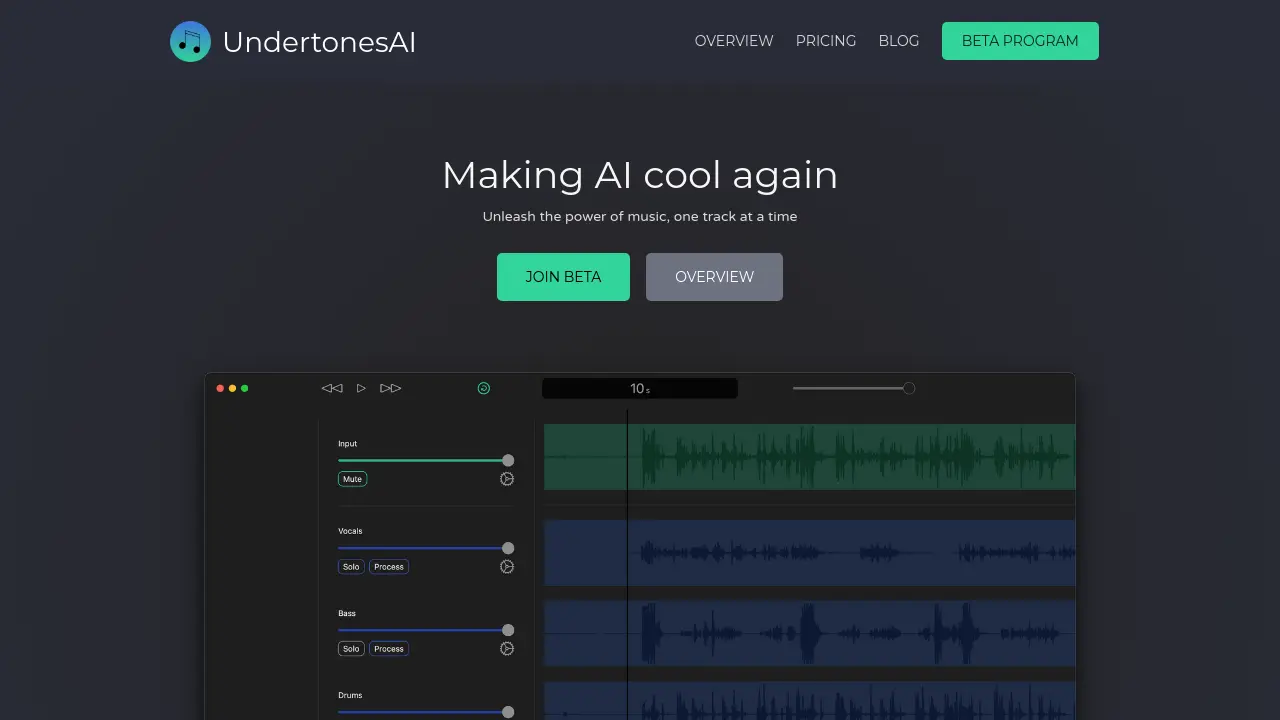
Task: Click the gray OVERVIEW hero button
Action: 714,277
